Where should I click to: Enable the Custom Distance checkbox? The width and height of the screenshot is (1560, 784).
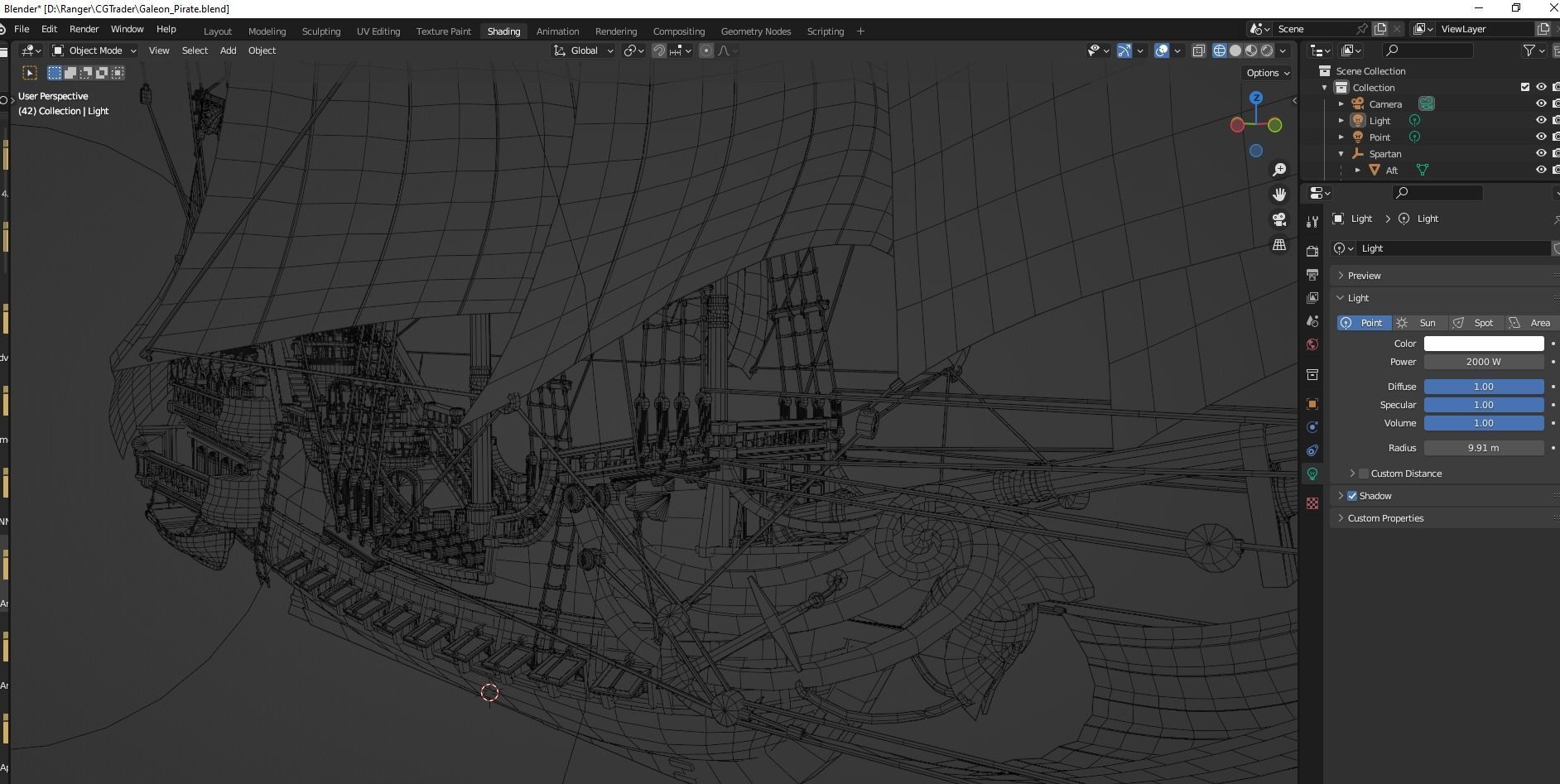[1364, 474]
